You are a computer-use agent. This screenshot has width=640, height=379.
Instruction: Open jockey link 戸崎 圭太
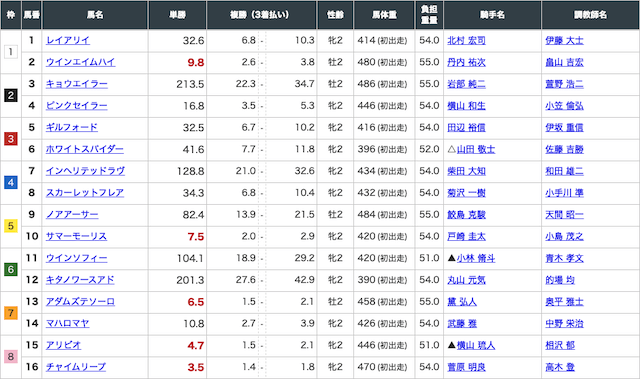467,237
